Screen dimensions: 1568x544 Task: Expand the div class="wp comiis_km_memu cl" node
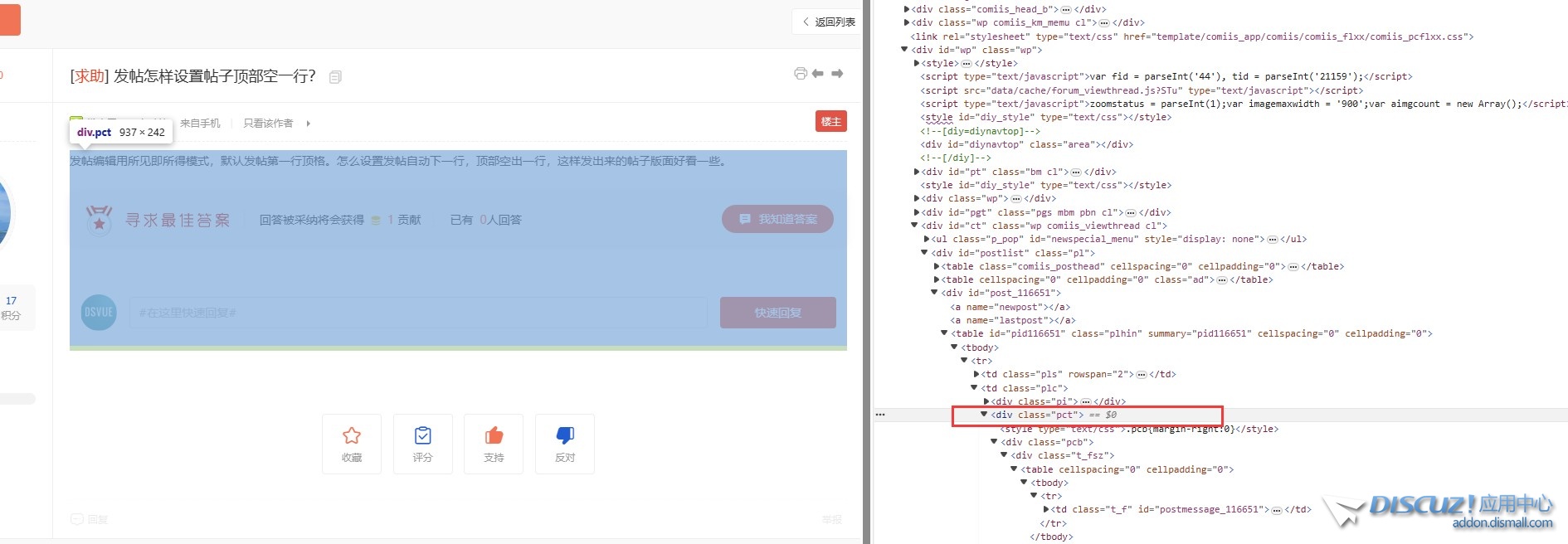click(907, 22)
